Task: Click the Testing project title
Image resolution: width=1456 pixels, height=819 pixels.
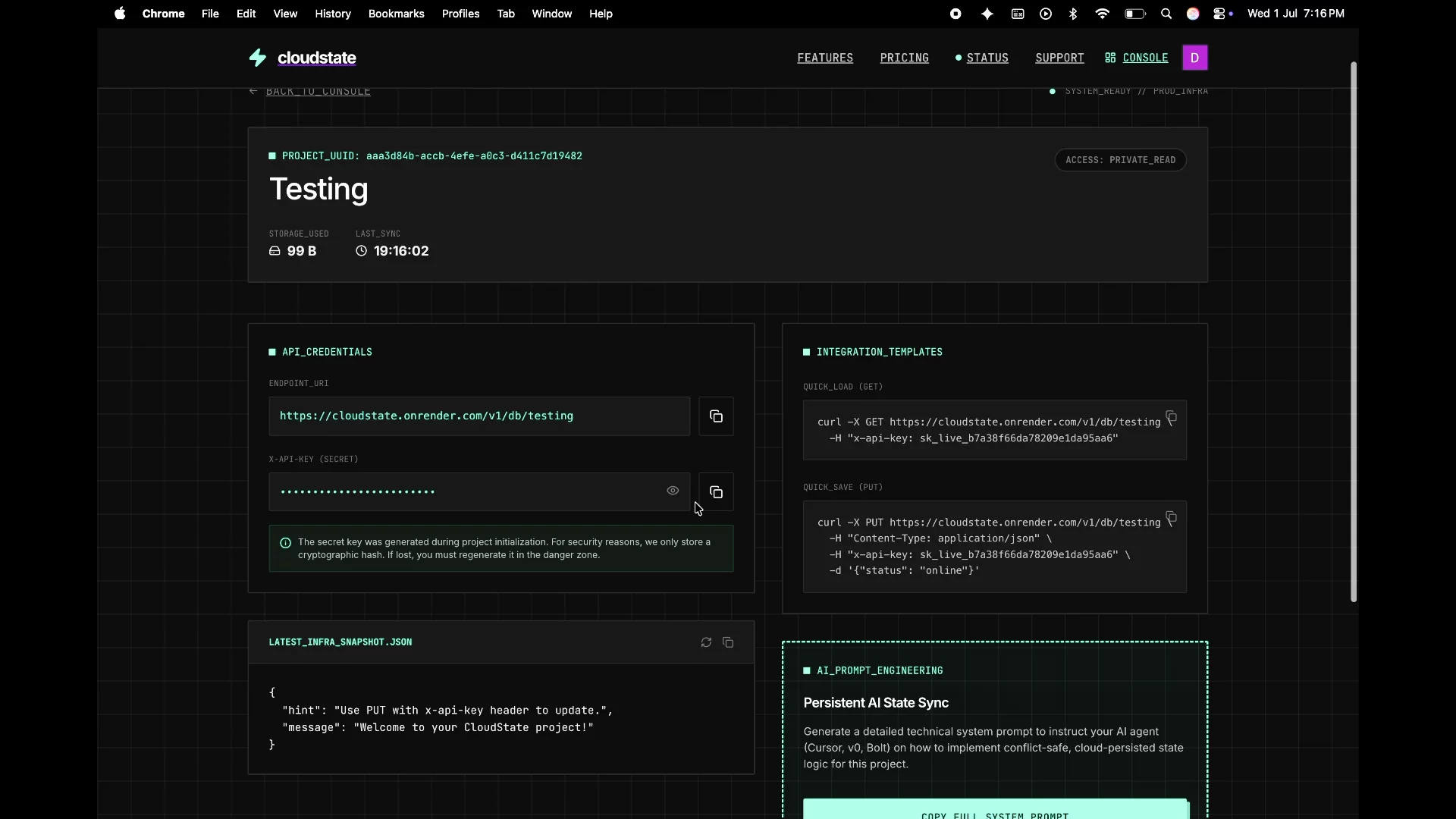Action: tap(318, 190)
